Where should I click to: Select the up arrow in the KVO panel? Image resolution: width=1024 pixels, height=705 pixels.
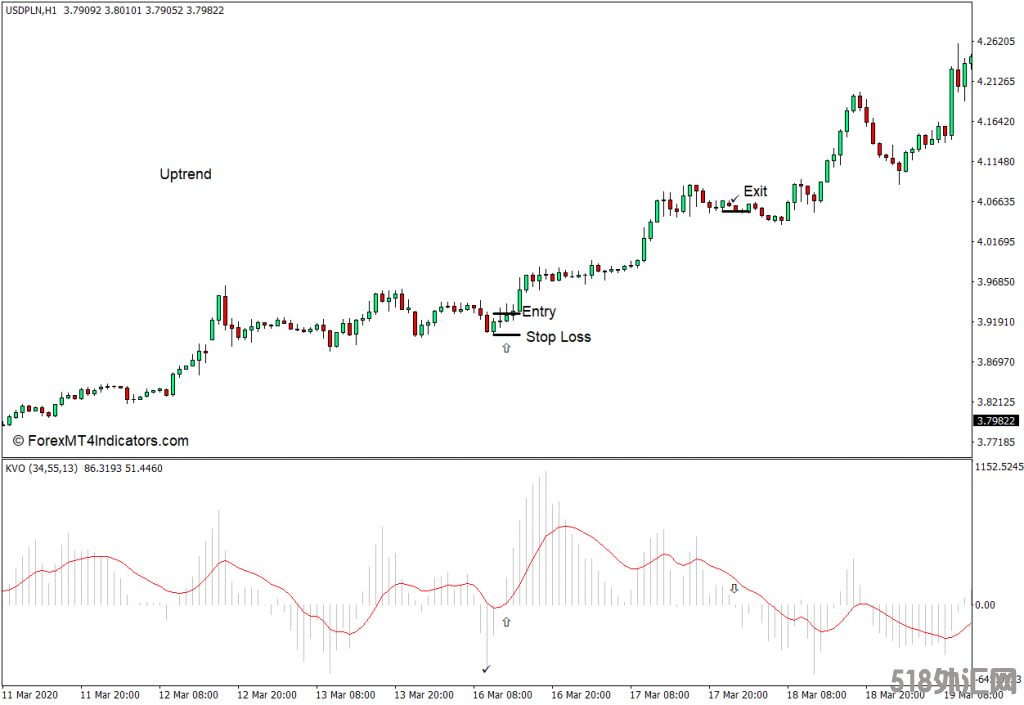tap(506, 622)
